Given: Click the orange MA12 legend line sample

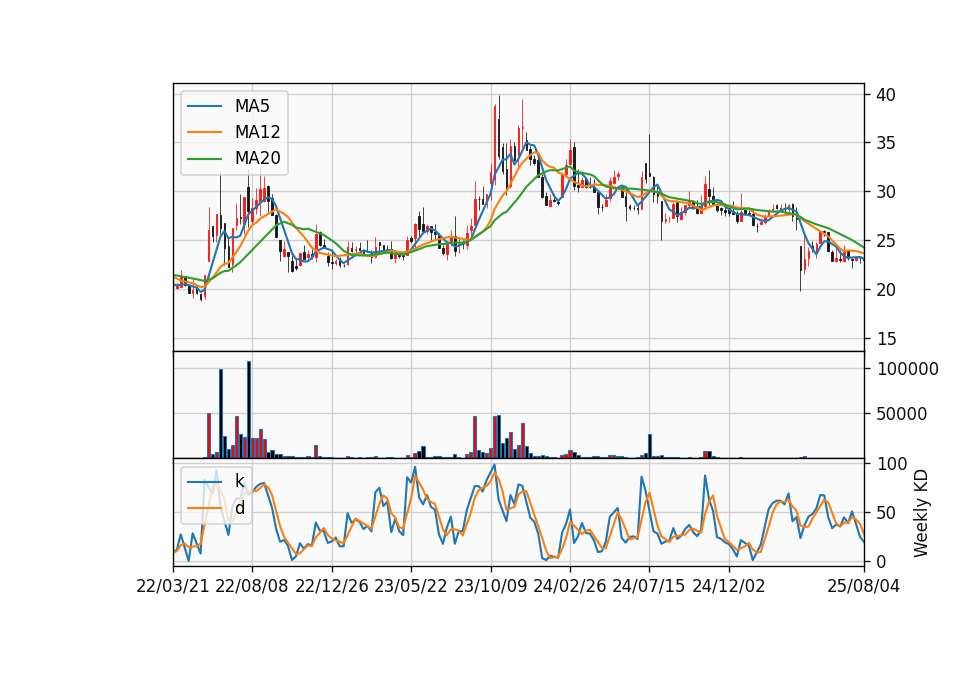Looking at the screenshot, I should pos(204,132).
